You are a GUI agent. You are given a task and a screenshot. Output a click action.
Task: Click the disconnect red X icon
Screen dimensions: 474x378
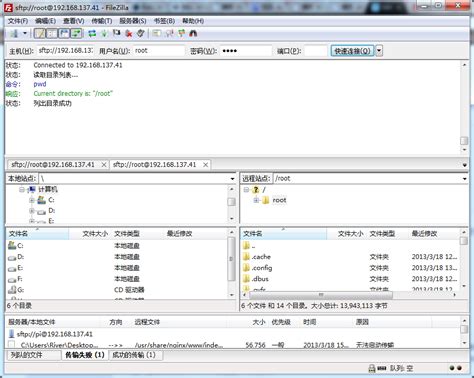pos(129,33)
